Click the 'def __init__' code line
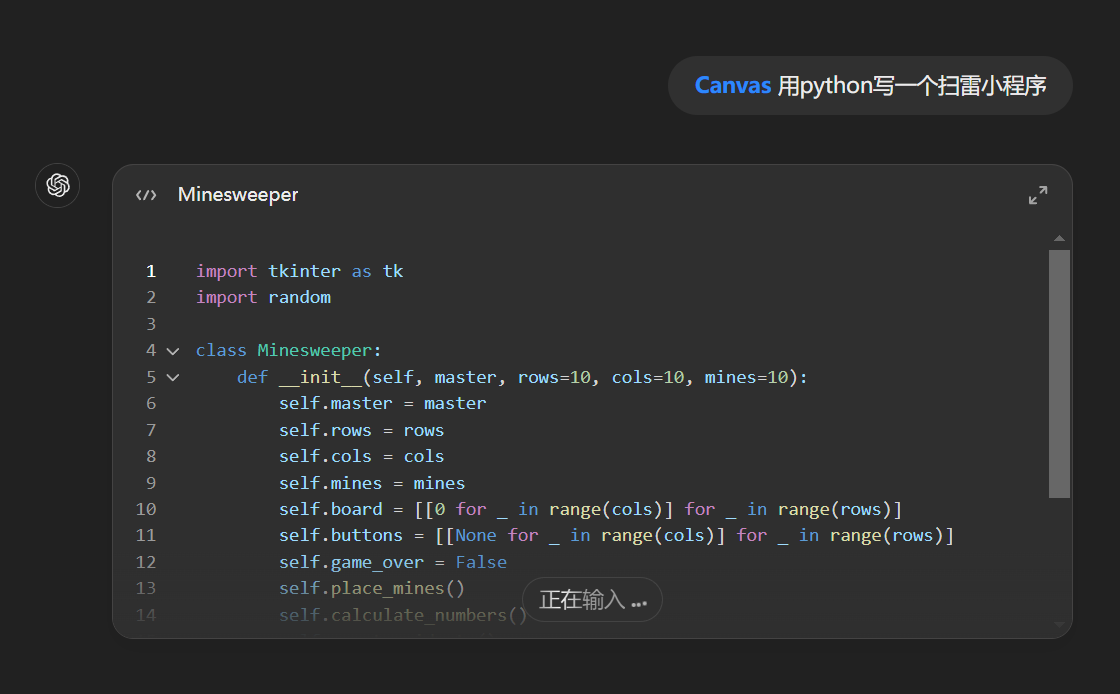Viewport: 1120px width, 694px height. coord(522,377)
